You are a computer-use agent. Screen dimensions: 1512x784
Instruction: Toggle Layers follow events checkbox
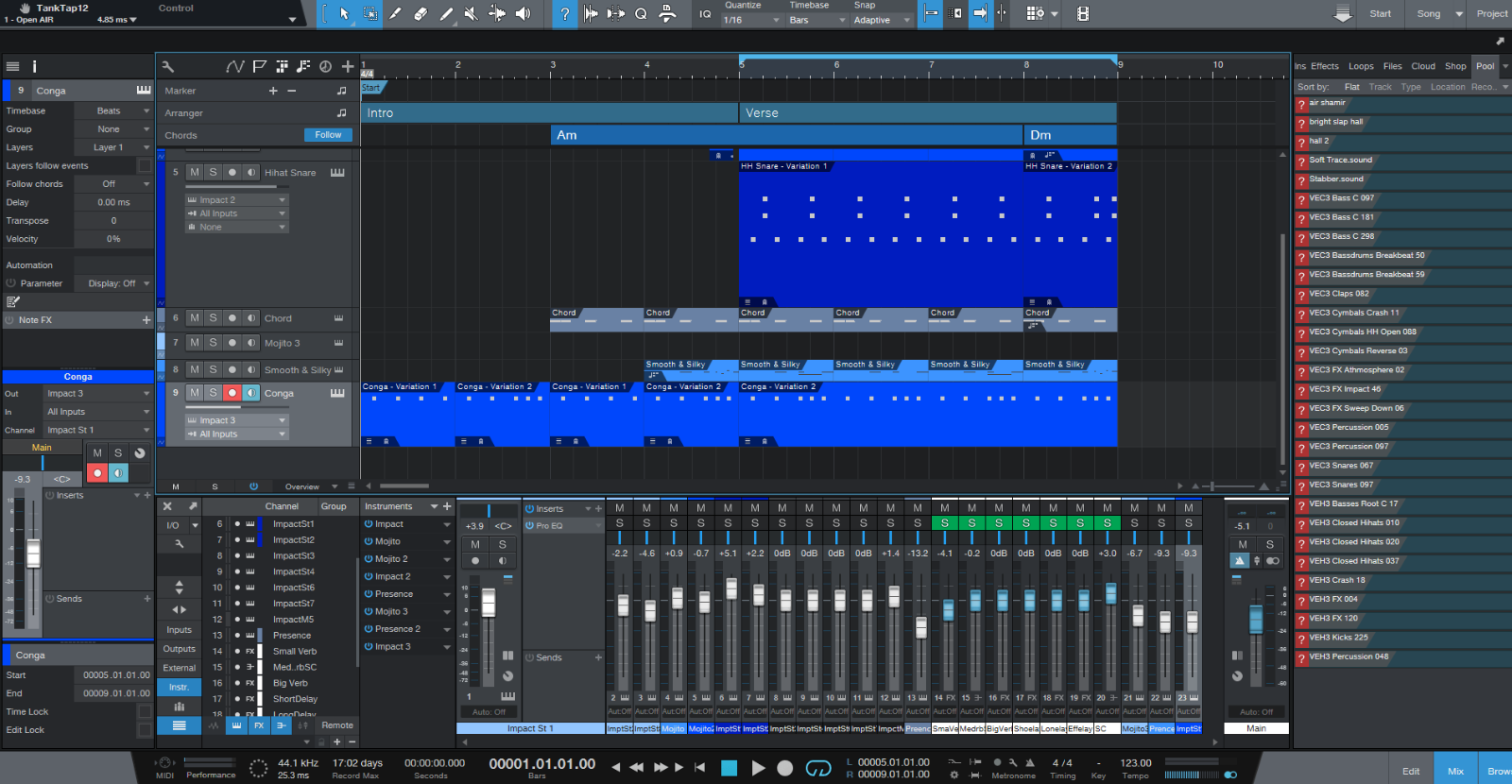[145, 165]
